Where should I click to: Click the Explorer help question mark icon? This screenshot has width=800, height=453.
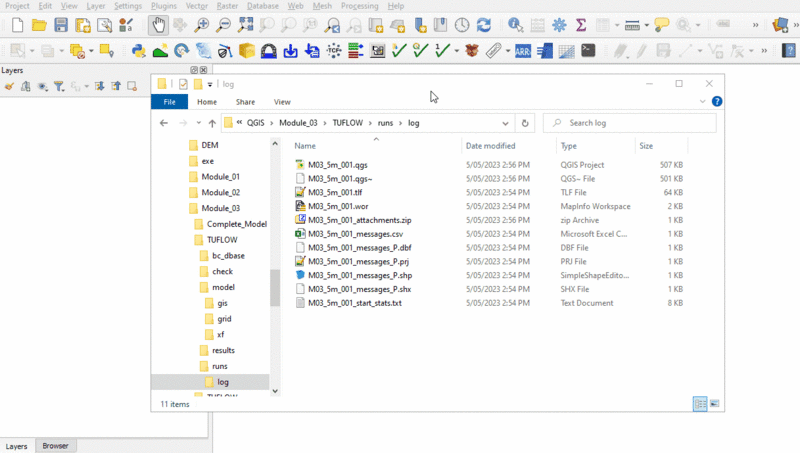click(x=717, y=101)
